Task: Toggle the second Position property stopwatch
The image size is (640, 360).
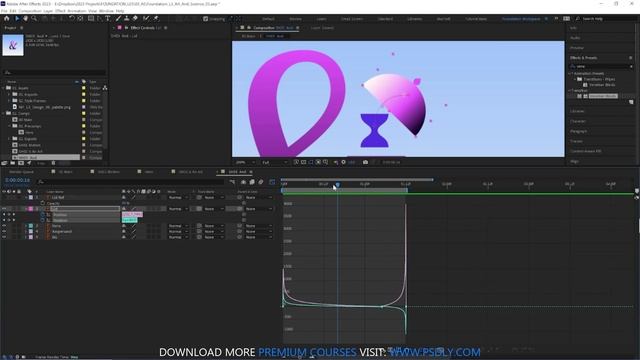Action: tap(42, 220)
